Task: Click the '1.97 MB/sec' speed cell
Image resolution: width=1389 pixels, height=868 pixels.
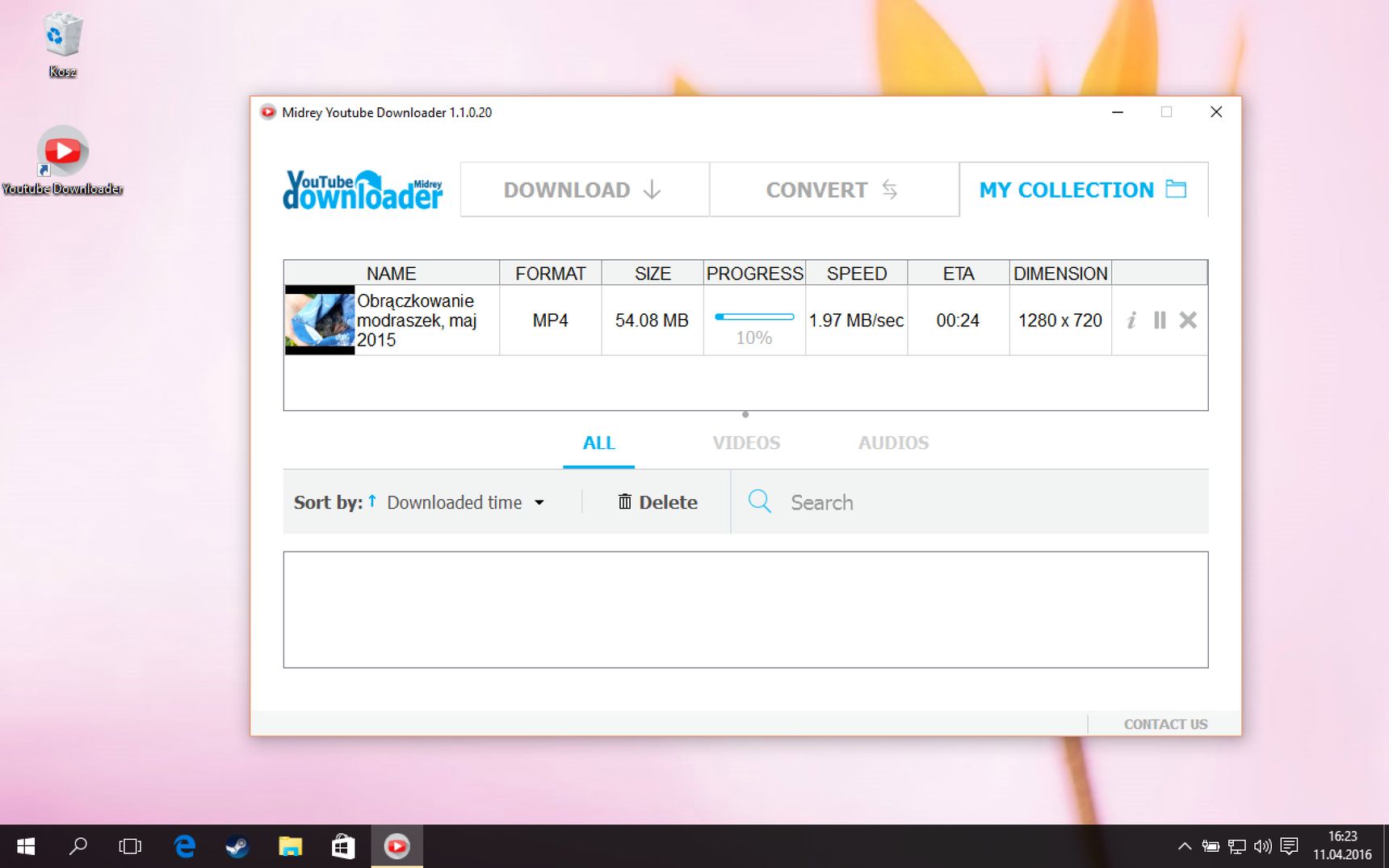Action: 856,321
